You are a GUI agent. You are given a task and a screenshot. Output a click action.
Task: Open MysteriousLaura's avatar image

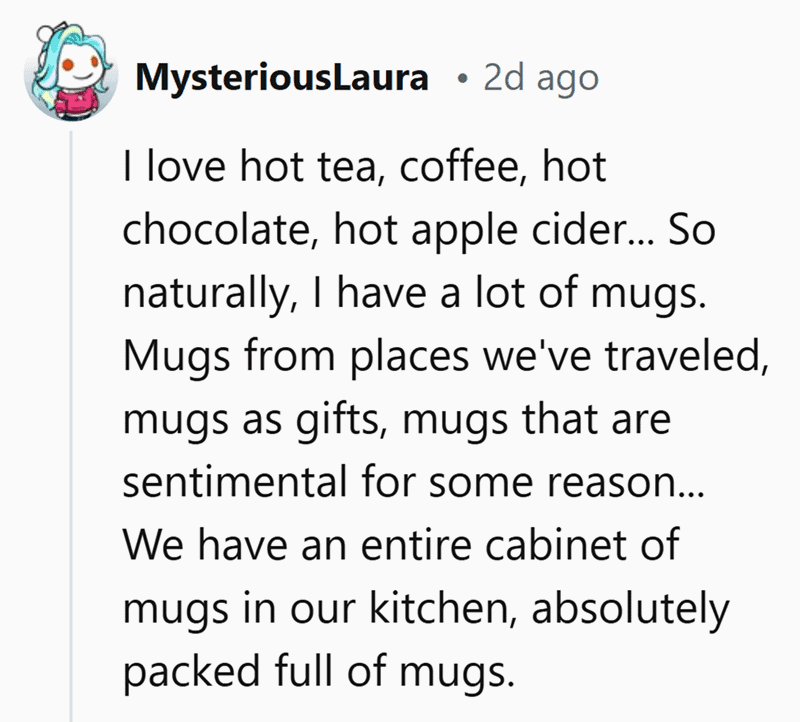point(71,72)
